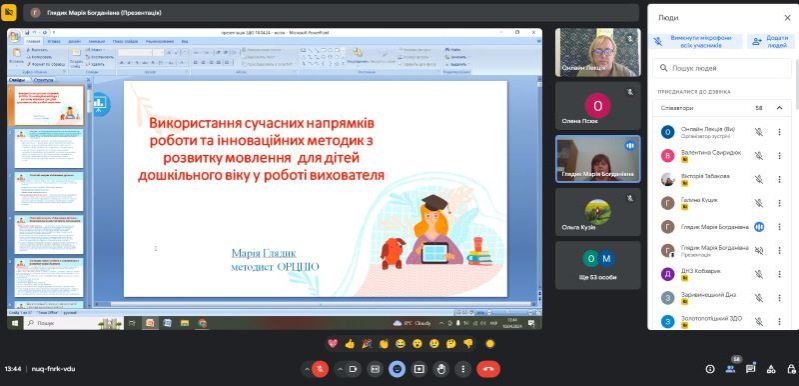
Task: Collapse the Співавтори participants group
Action: click(x=779, y=108)
